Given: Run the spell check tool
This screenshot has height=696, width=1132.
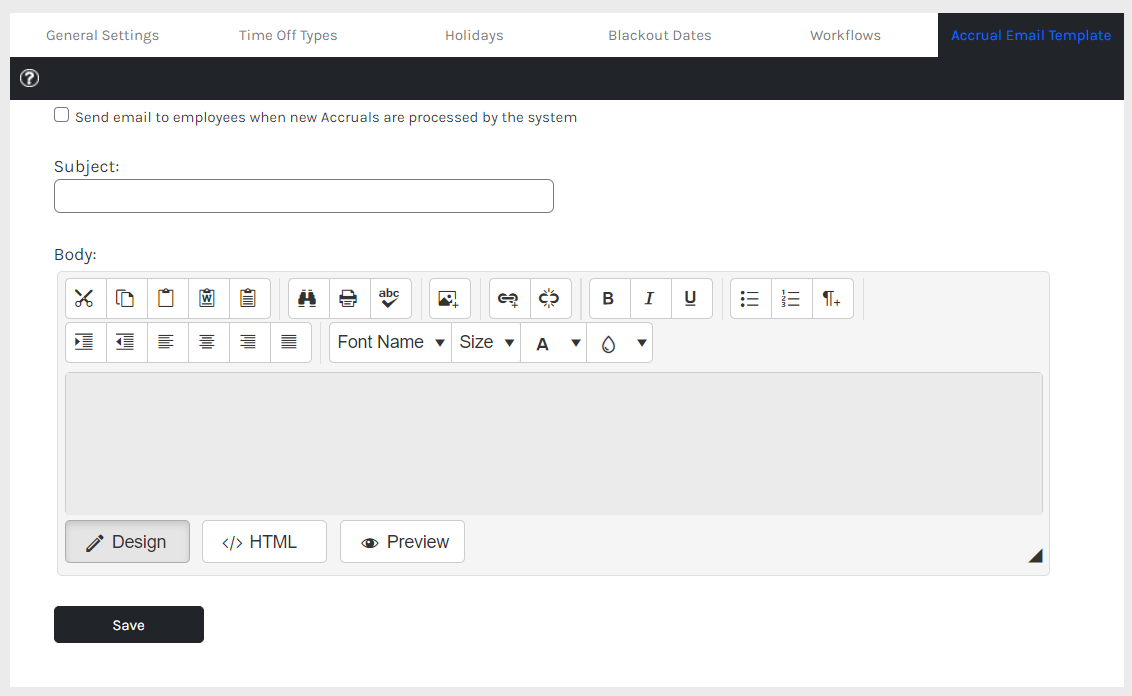Looking at the screenshot, I should (390, 298).
